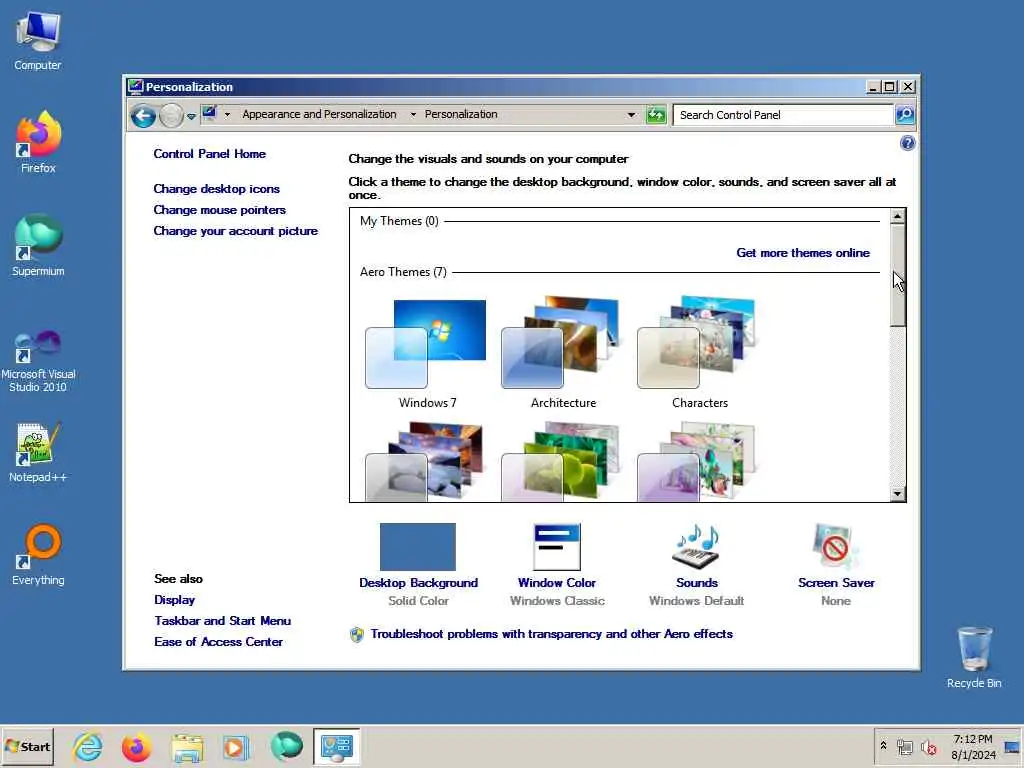The image size is (1024, 768).
Task: Expand the arrow after Appearance and Personalization
Action: pyautogui.click(x=413, y=115)
